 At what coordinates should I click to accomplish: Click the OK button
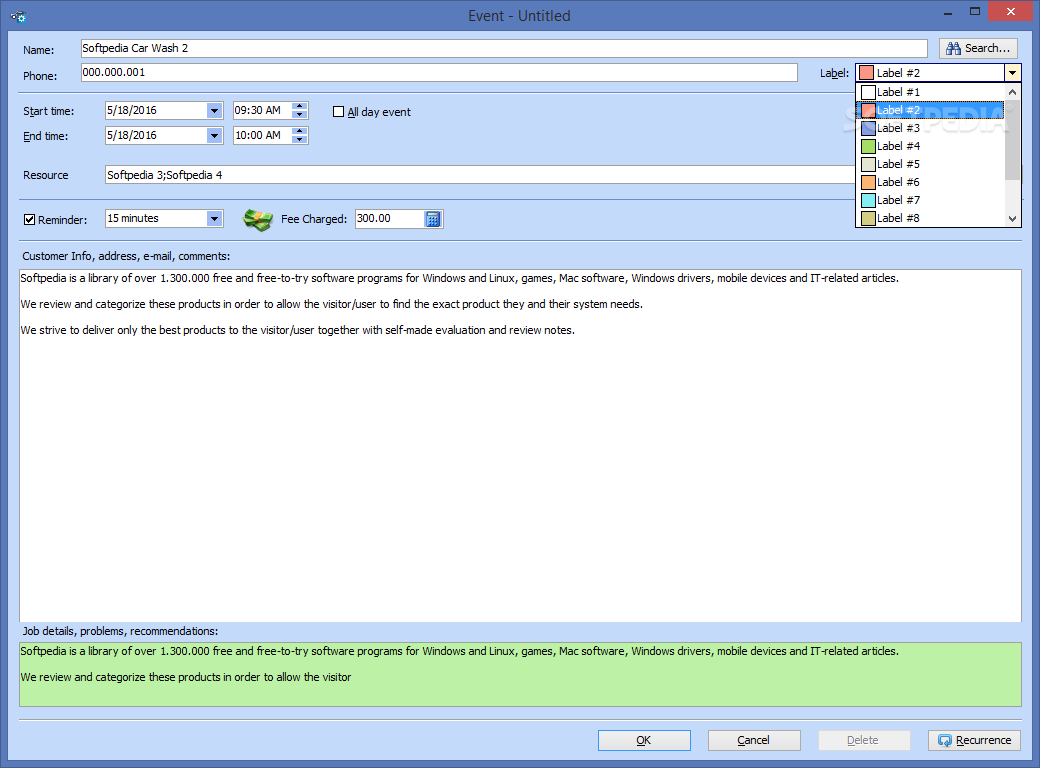coord(644,740)
